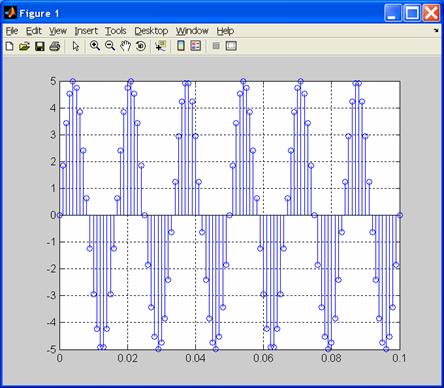Open the Desktop menu

pyautogui.click(x=151, y=31)
